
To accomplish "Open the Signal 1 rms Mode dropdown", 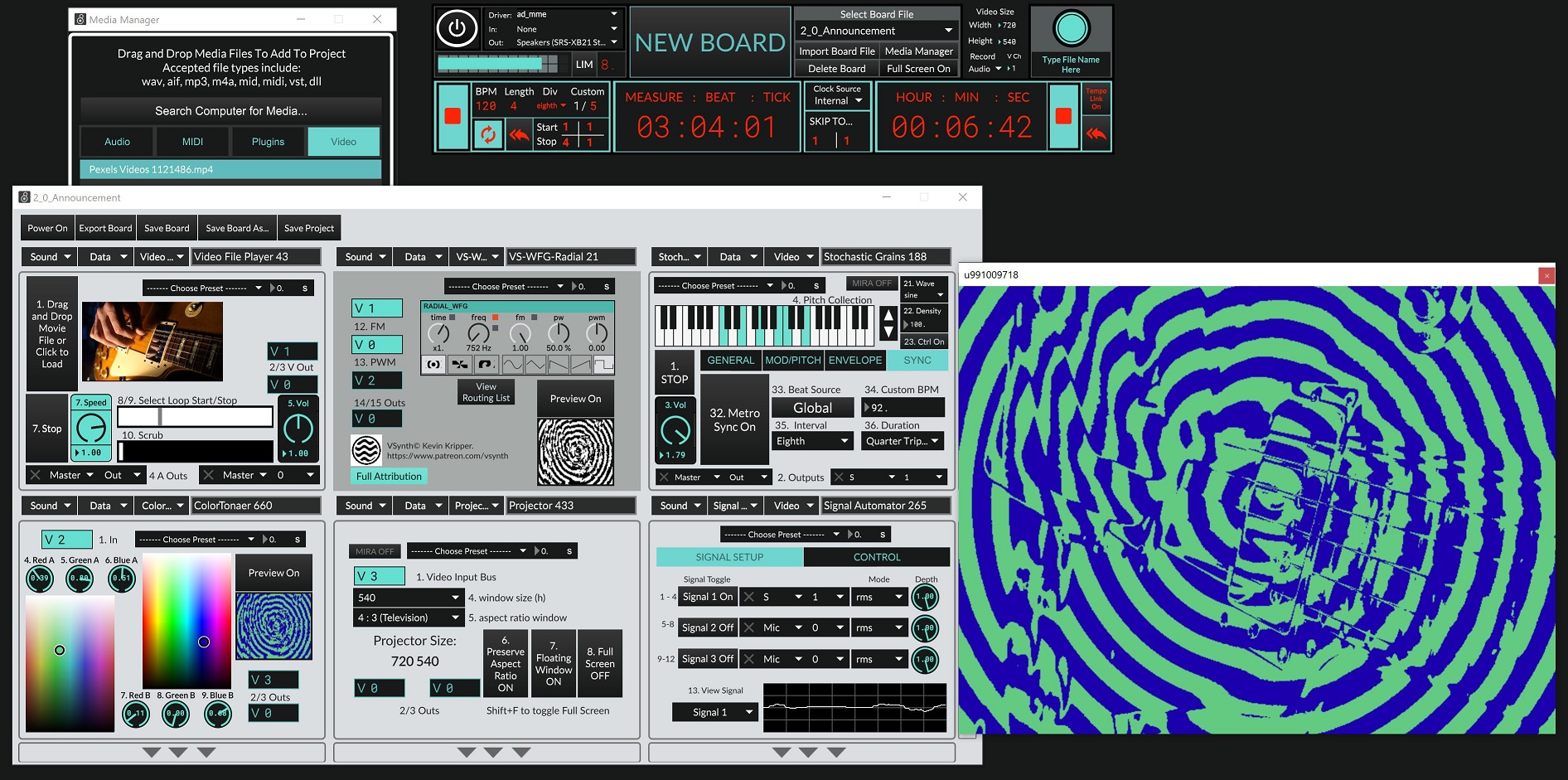I will pos(879,597).
